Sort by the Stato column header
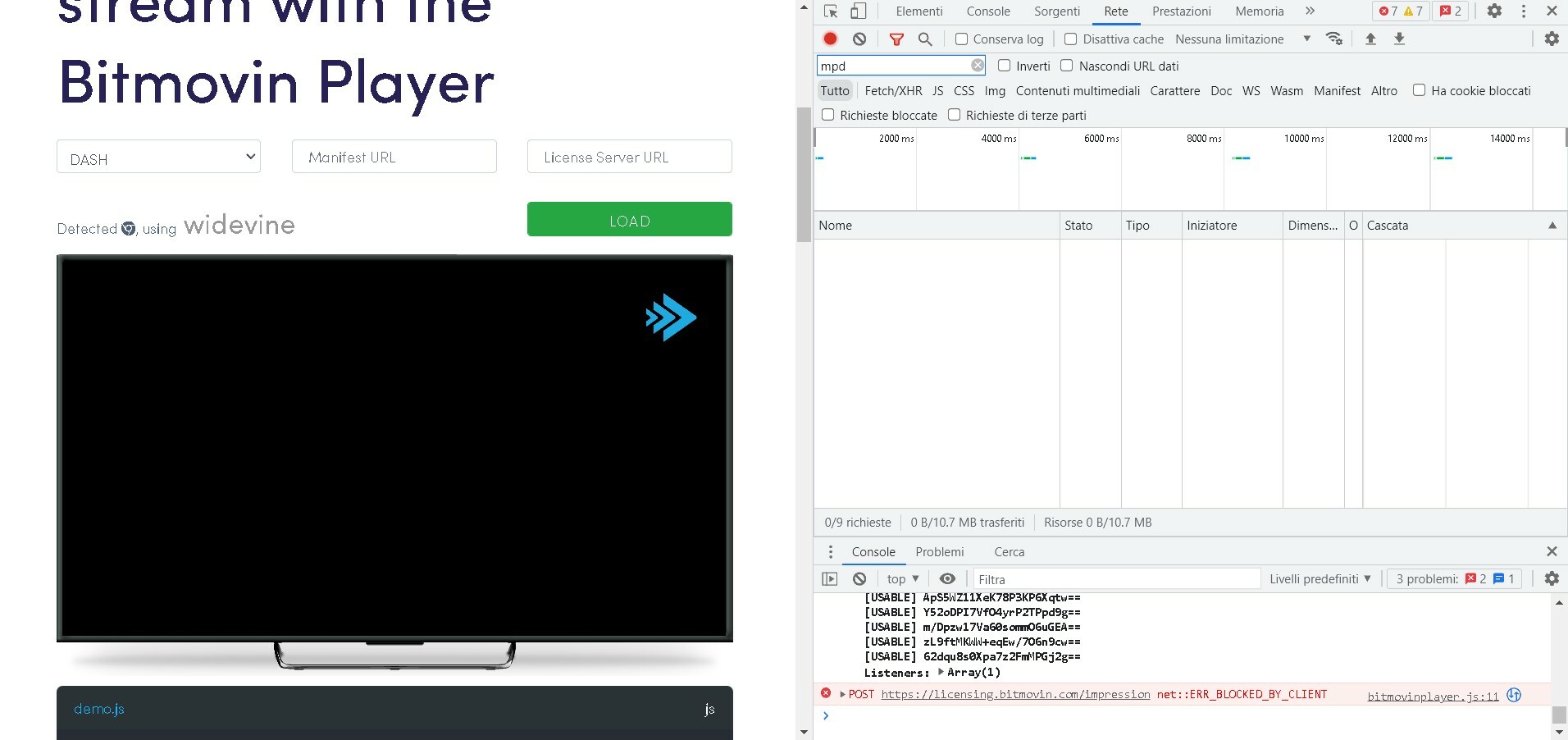The height and width of the screenshot is (740, 1568). point(1090,226)
